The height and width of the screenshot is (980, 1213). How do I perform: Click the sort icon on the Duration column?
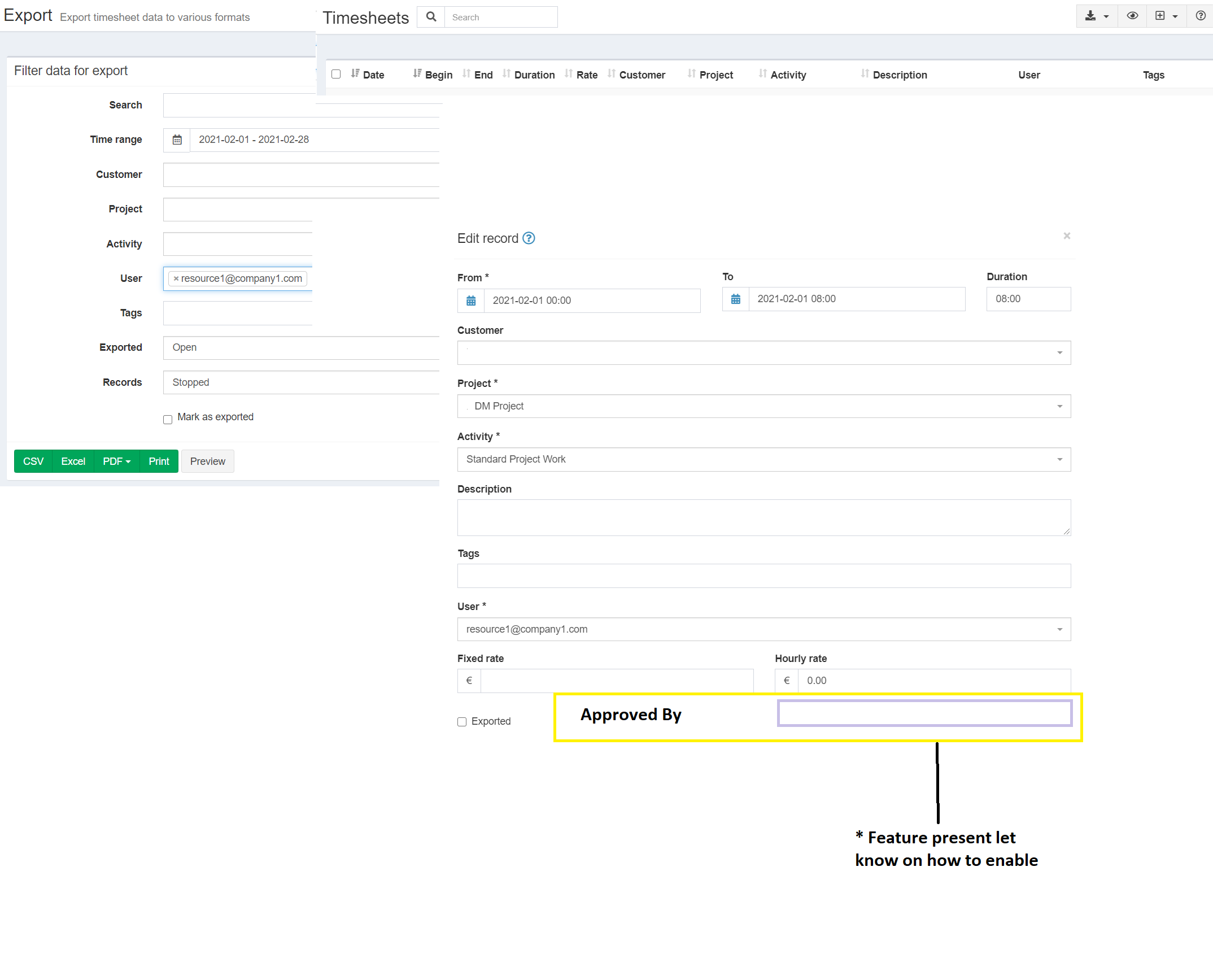tap(507, 73)
